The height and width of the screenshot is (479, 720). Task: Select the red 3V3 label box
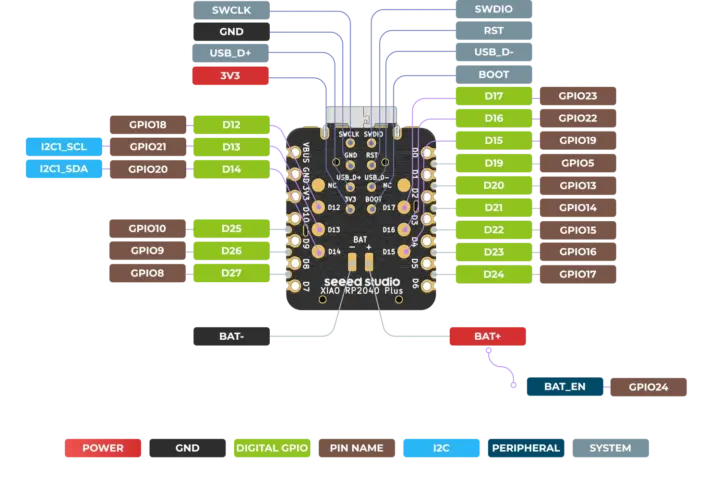click(x=231, y=76)
